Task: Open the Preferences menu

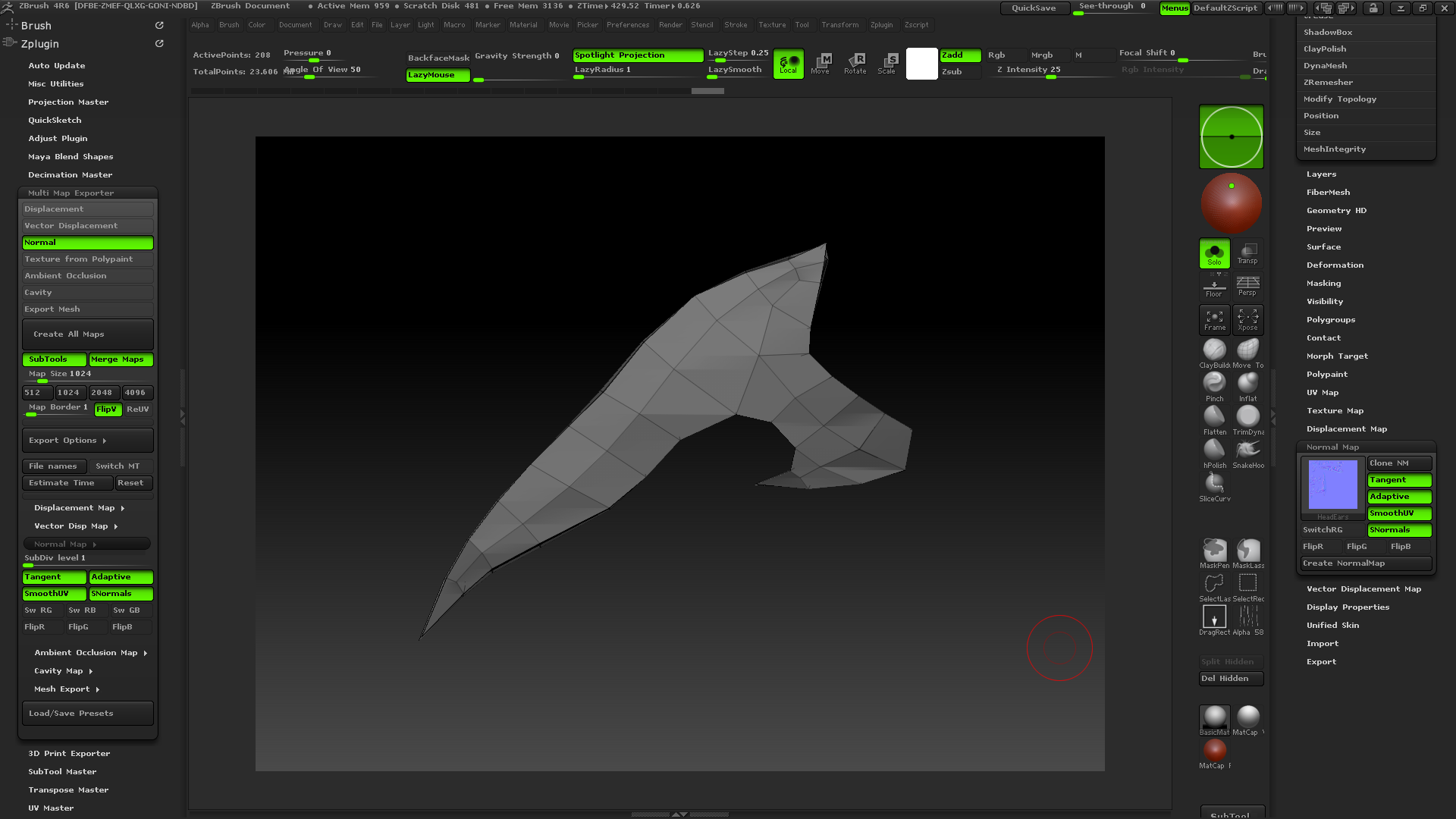Action: coord(628,25)
